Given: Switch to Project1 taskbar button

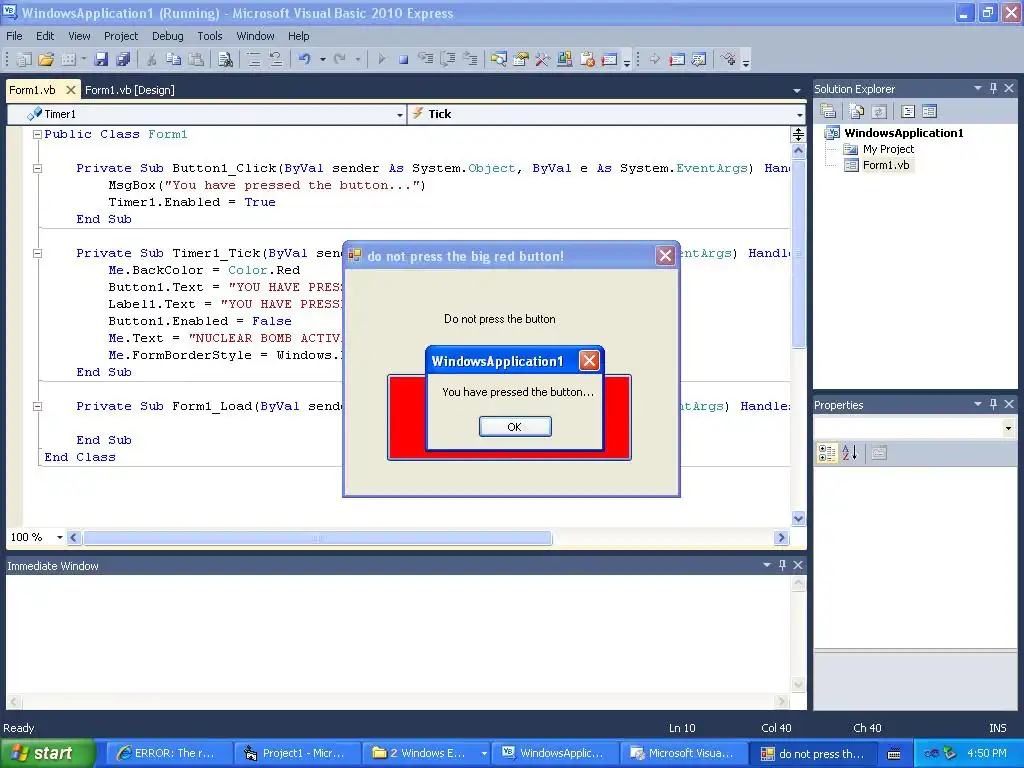Looking at the screenshot, I should (x=296, y=754).
